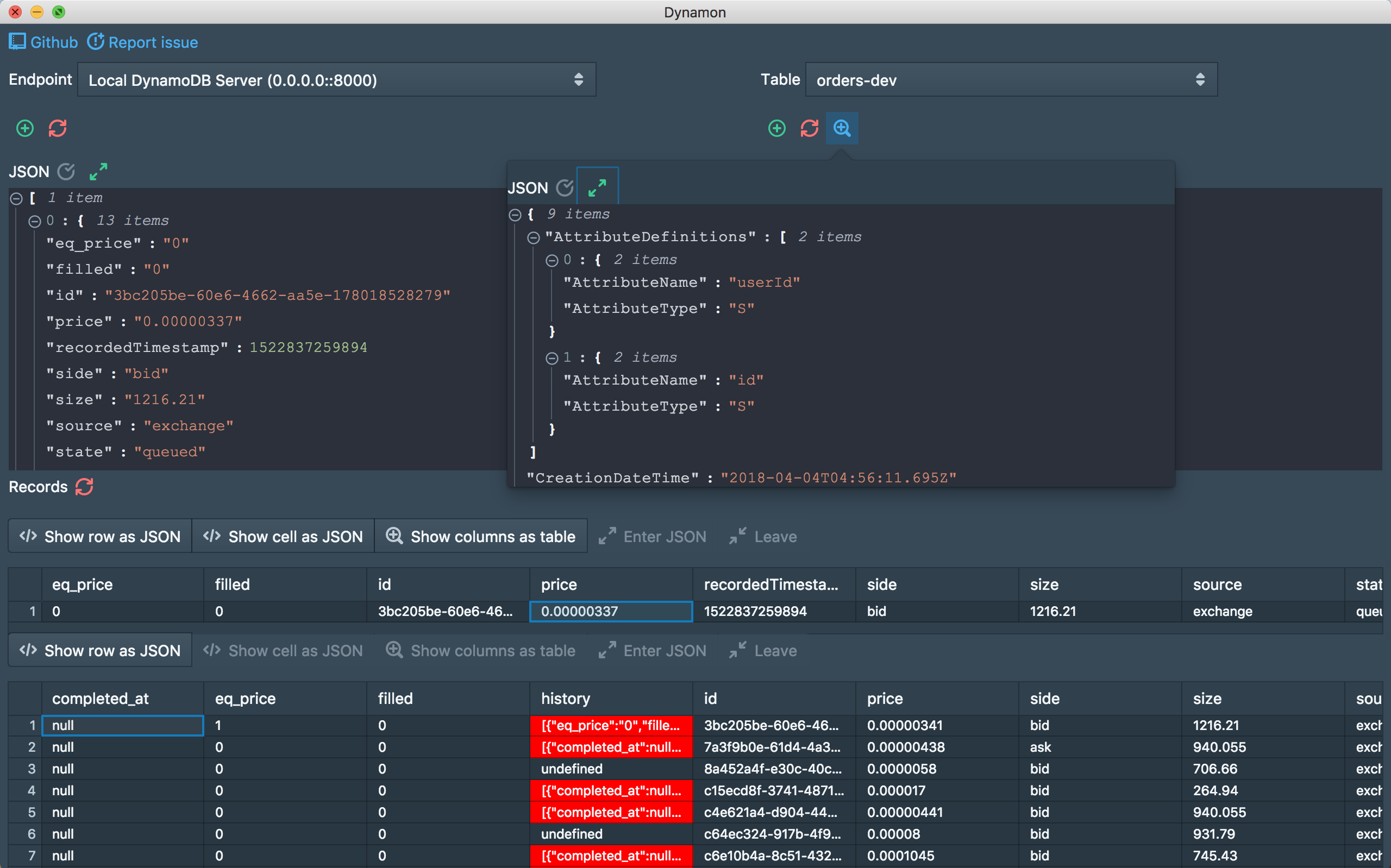Viewport: 1391px width, 868px height.
Task: Click the CreationDateTime value in popup JSON
Action: (839, 477)
